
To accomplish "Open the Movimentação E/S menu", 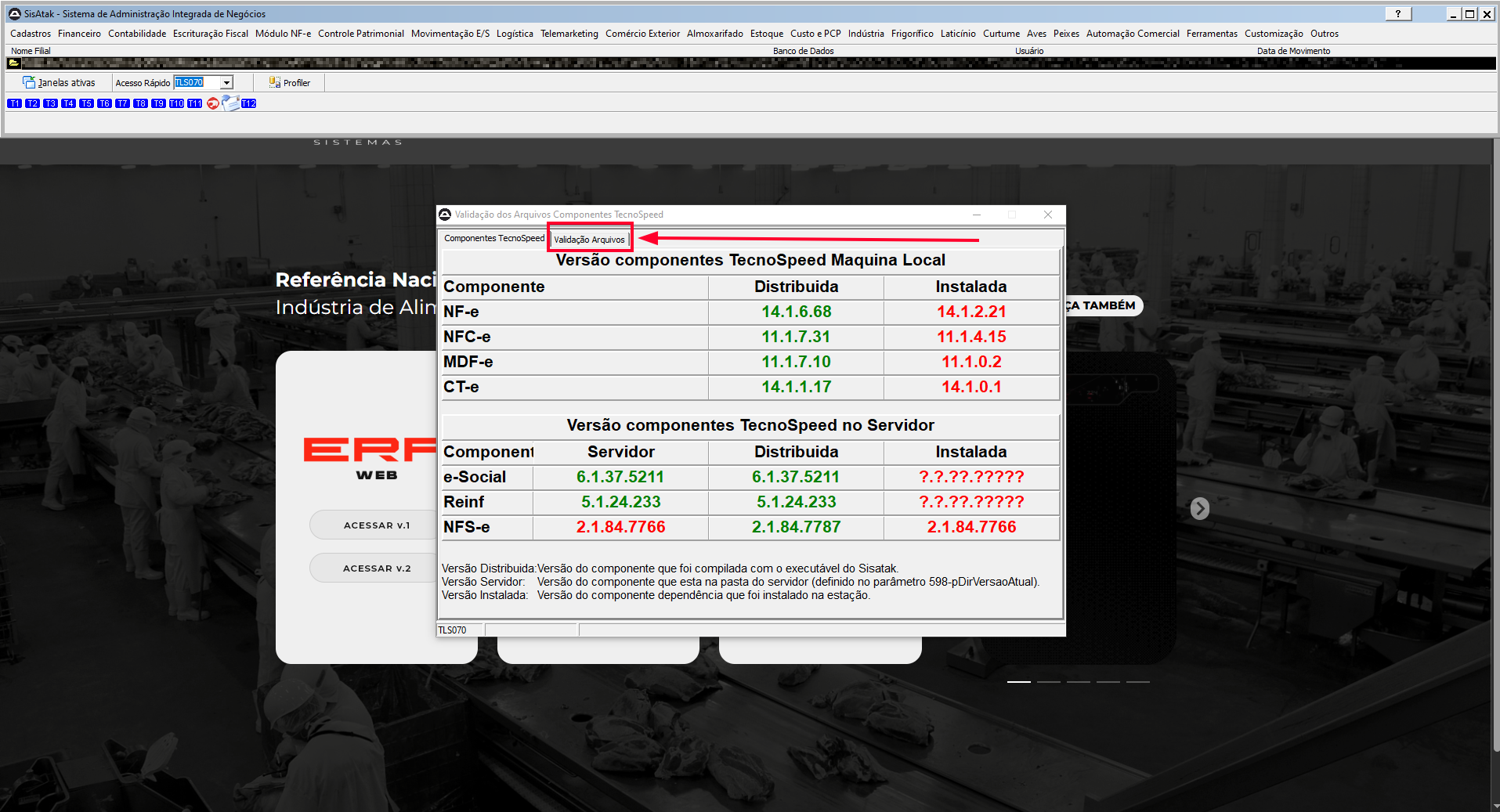I will coord(450,34).
